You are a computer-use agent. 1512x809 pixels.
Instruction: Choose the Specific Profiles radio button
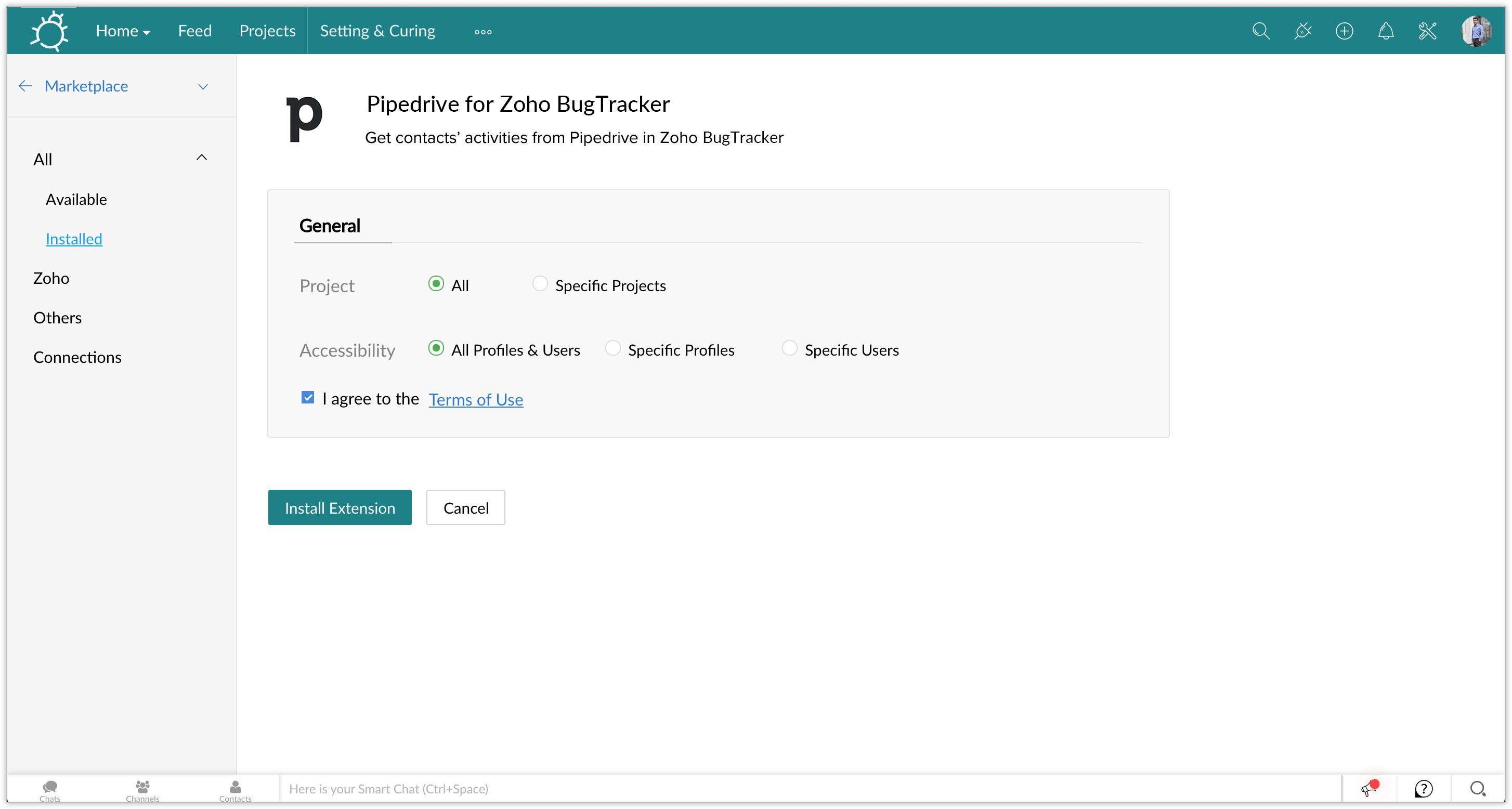(x=612, y=349)
